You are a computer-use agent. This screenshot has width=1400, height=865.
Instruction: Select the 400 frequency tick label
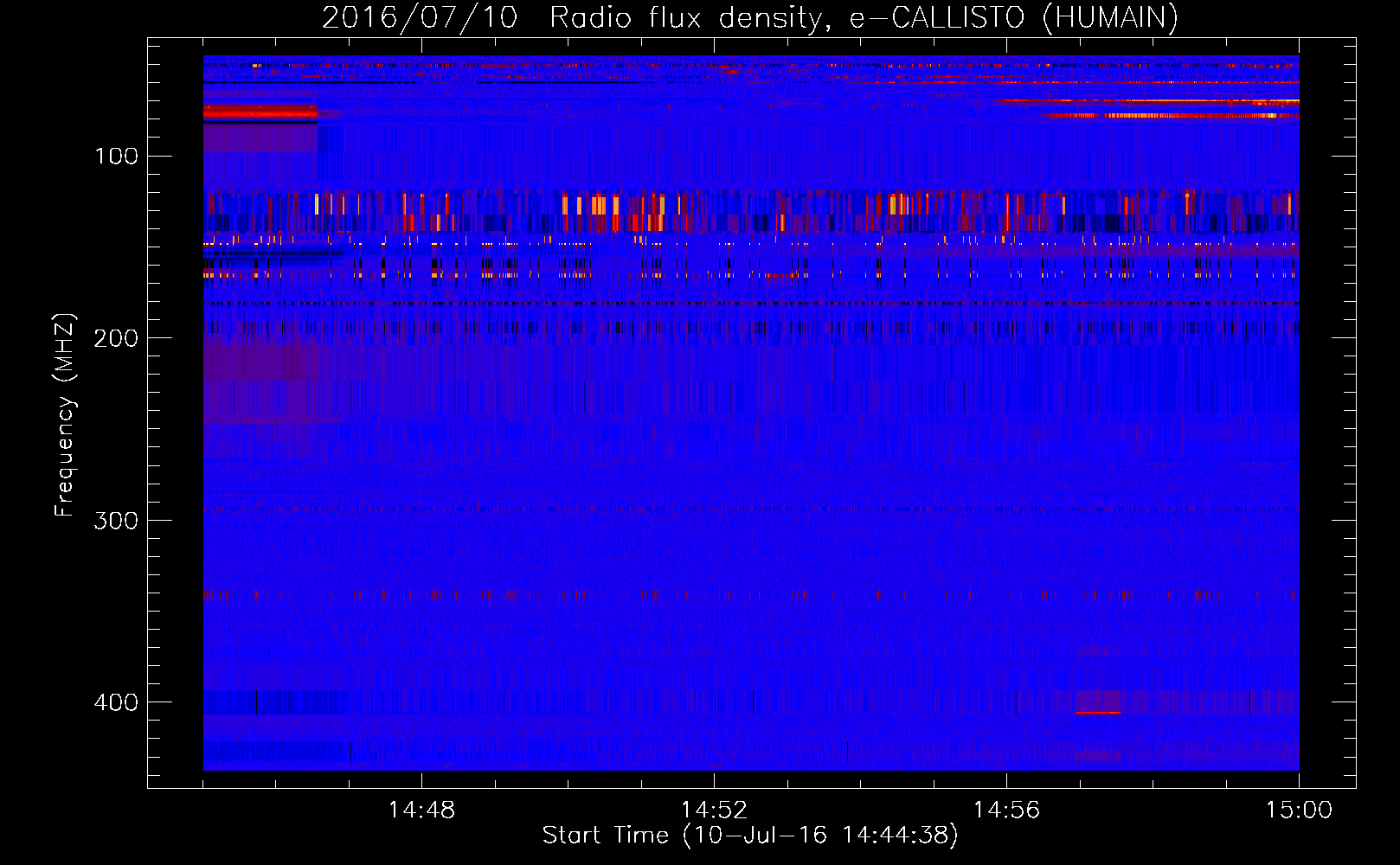pos(116,702)
